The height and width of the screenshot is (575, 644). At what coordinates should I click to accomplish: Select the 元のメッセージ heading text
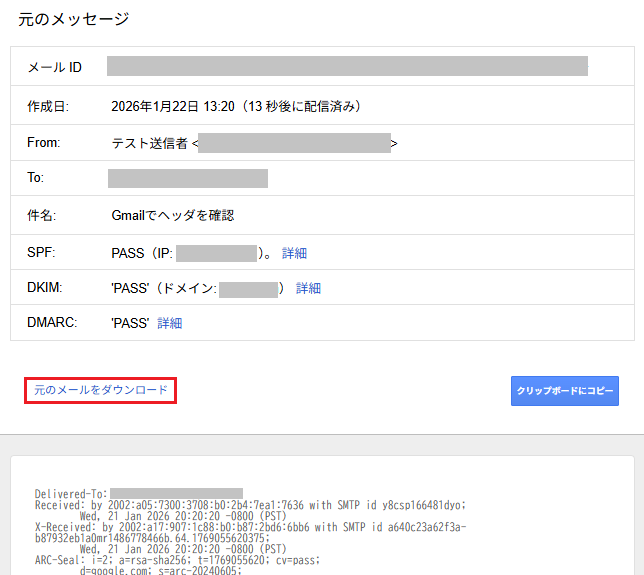tap(74, 19)
